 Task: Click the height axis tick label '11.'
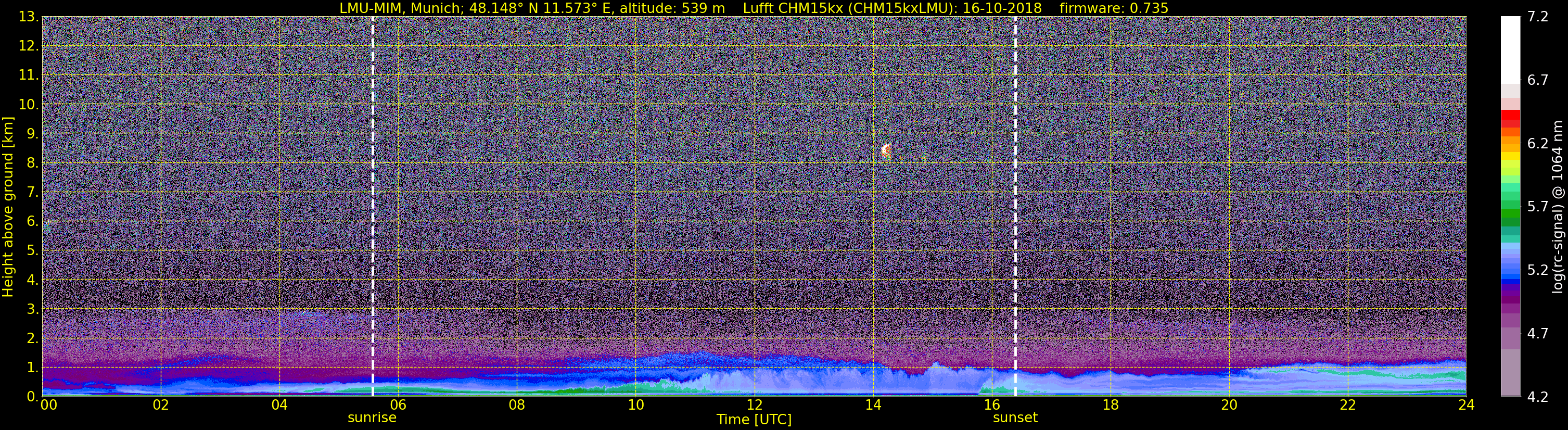[x=29, y=75]
